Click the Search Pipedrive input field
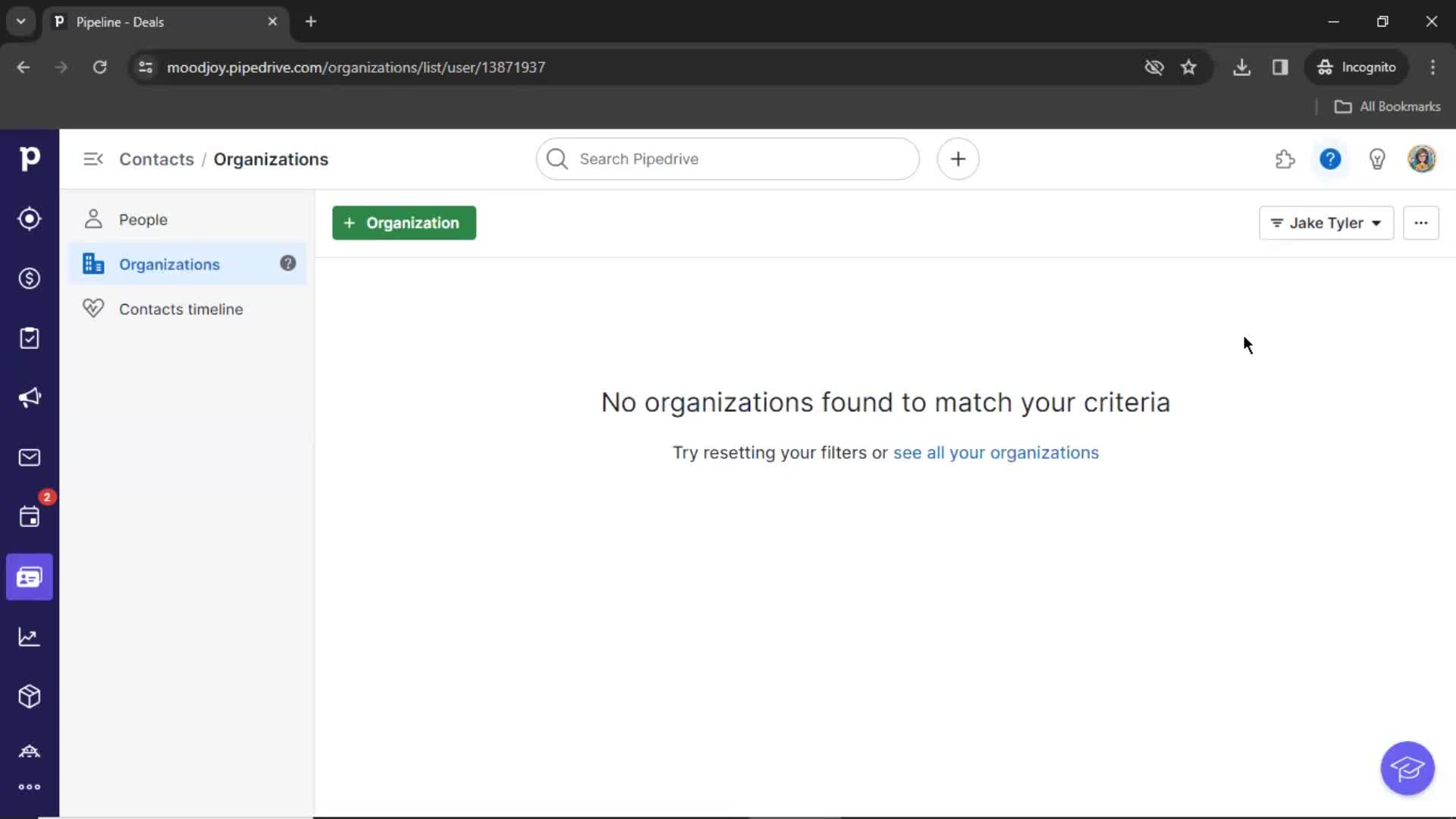The height and width of the screenshot is (819, 1456). [x=728, y=159]
